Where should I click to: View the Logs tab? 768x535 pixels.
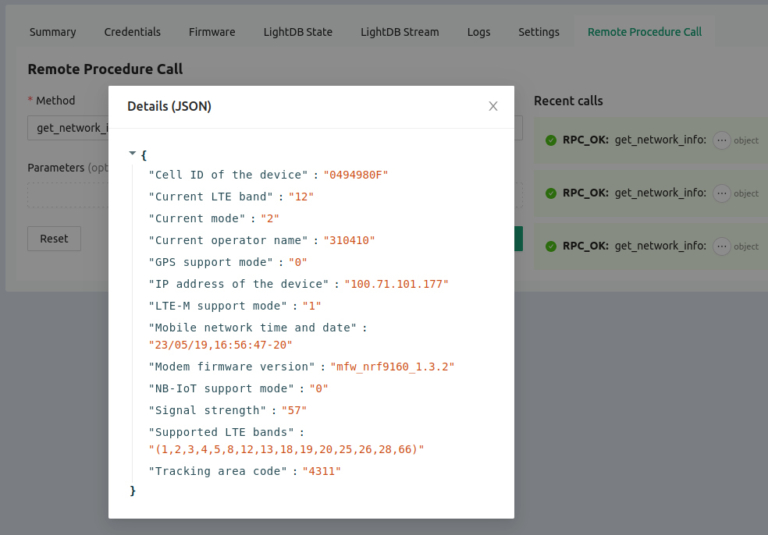coord(479,32)
